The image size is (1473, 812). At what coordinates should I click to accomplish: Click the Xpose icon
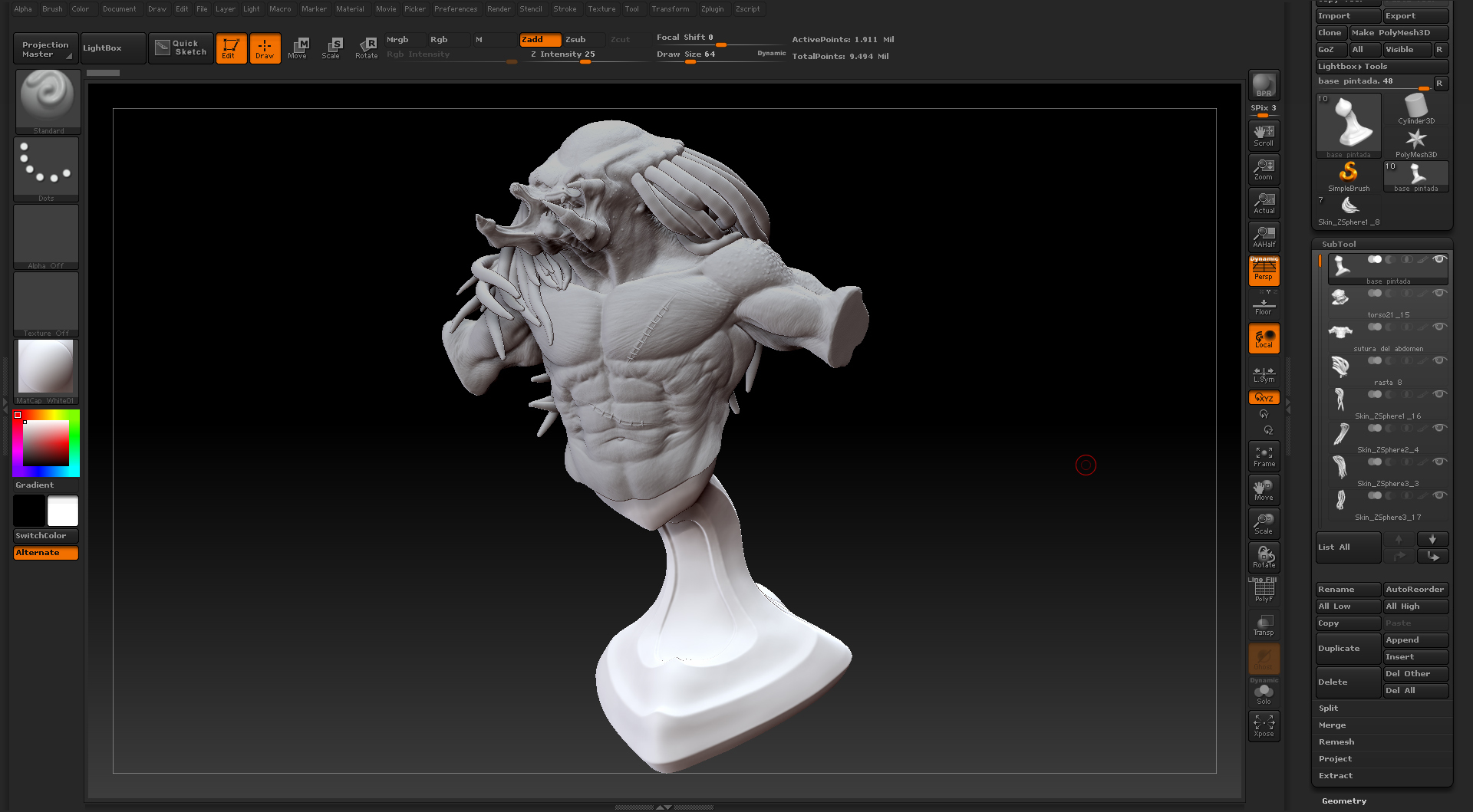[1263, 725]
